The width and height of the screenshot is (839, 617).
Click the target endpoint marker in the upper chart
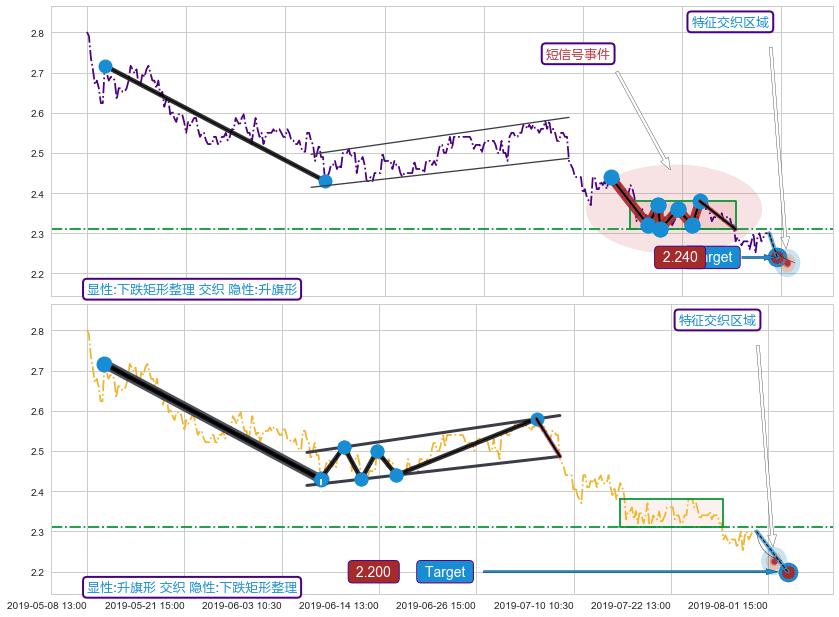point(779,258)
